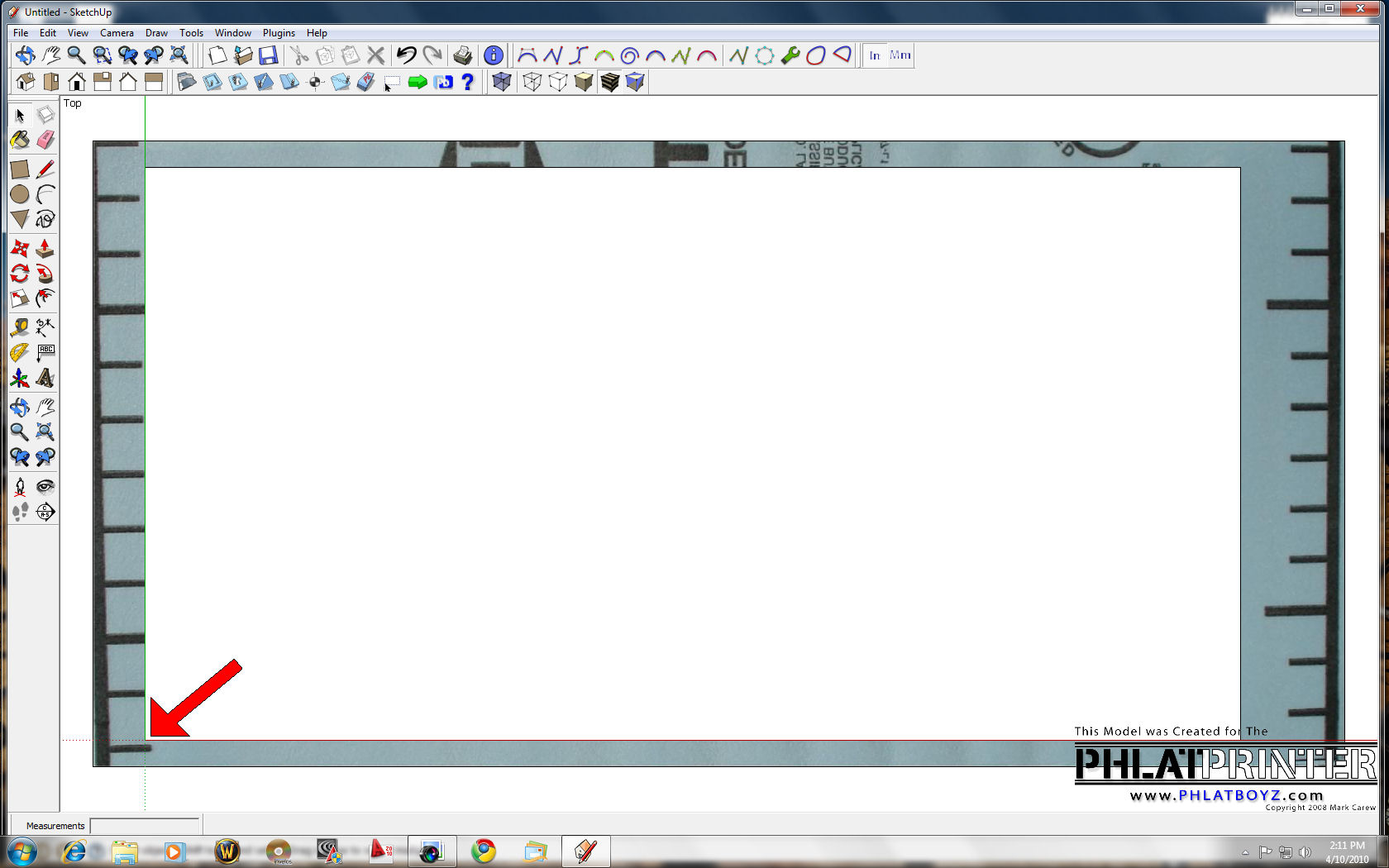Switch units to Mm
Image resolution: width=1389 pixels, height=868 pixels.
coord(900,55)
